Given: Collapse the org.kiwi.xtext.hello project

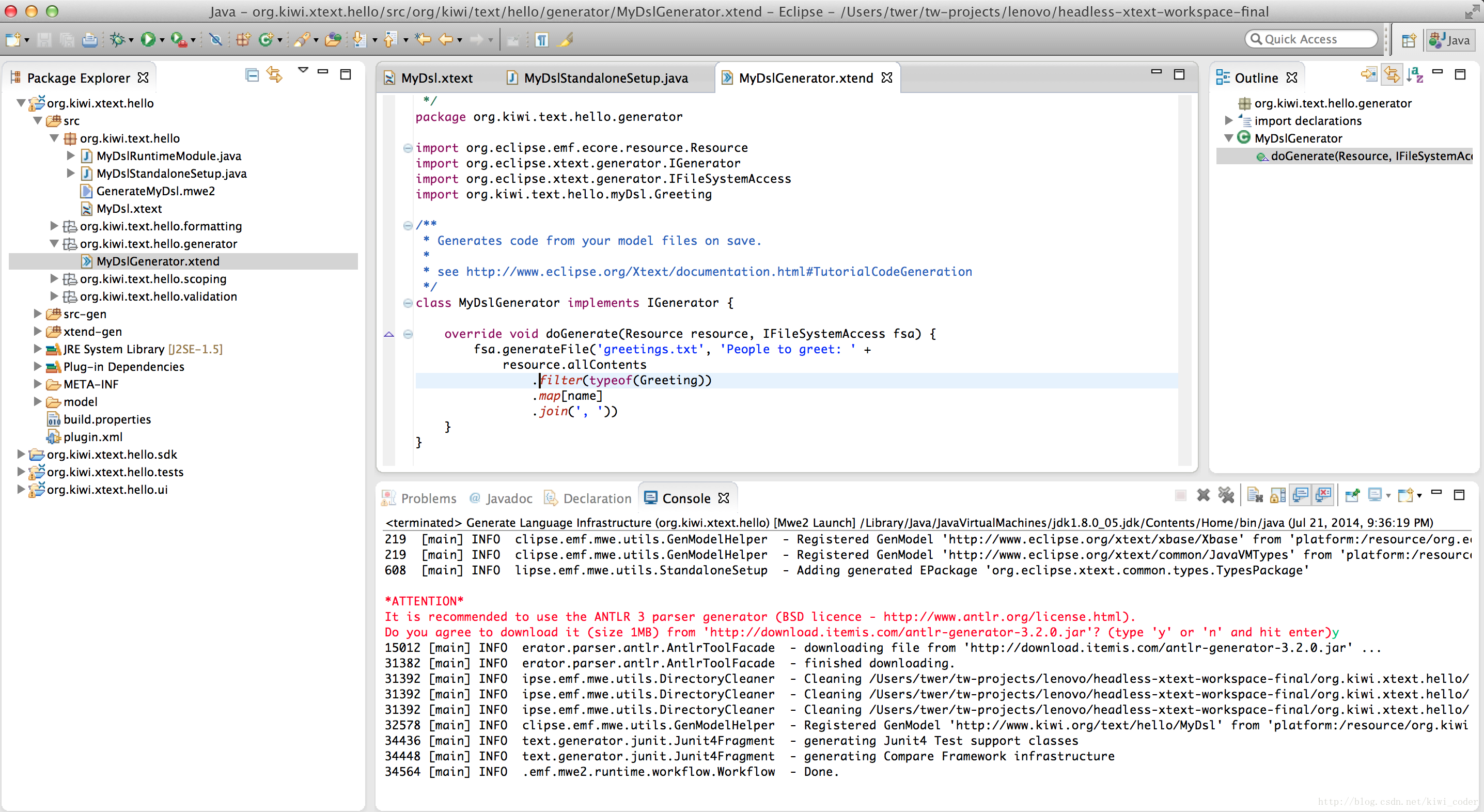Looking at the screenshot, I should [x=21, y=103].
